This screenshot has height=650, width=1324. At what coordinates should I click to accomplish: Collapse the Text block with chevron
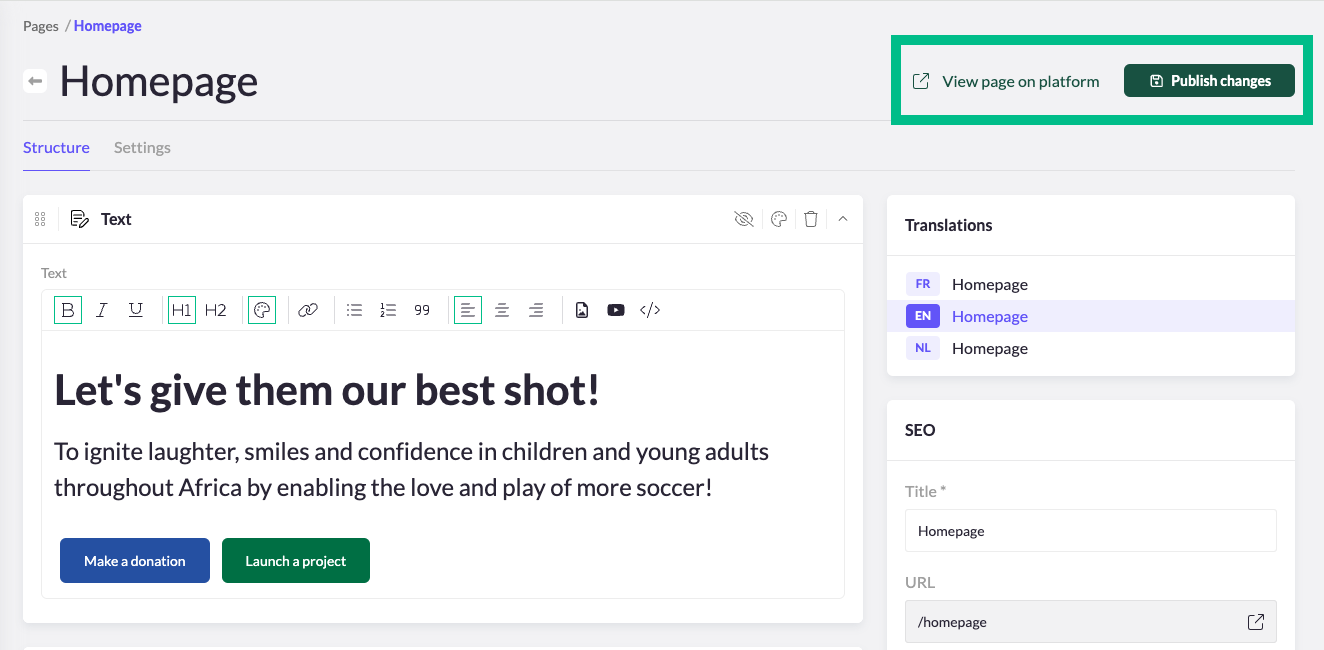coord(843,219)
